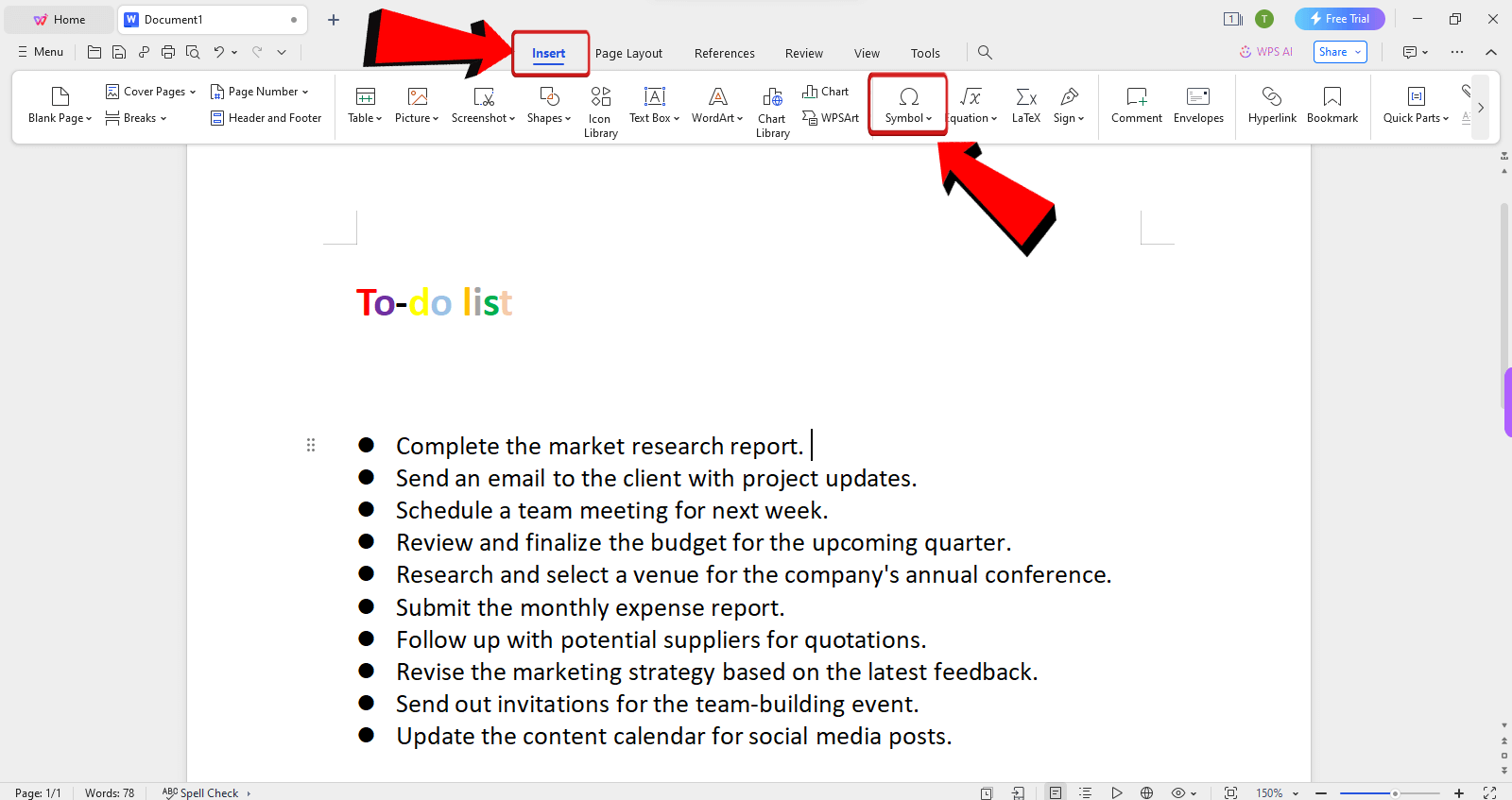Screen dimensions: 1512x800
Task: Zoom out with the minus button
Action: click(x=1321, y=793)
